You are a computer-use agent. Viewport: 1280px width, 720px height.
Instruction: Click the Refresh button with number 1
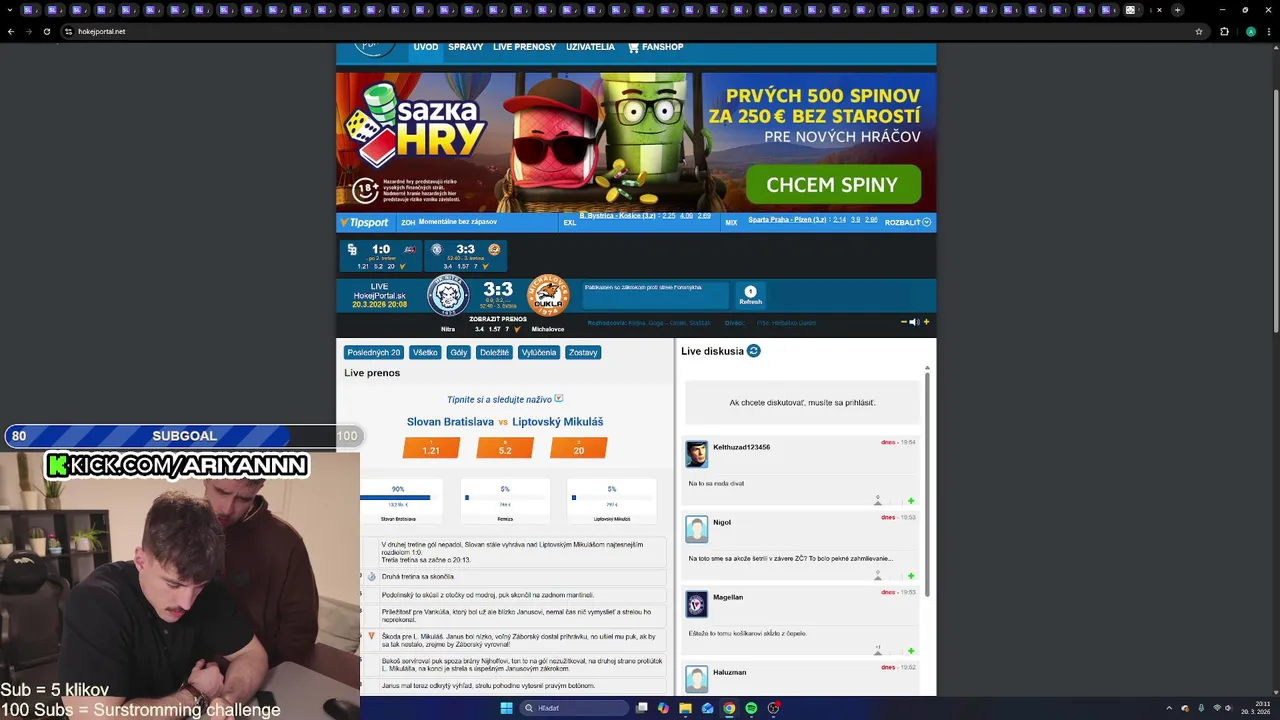point(750,295)
